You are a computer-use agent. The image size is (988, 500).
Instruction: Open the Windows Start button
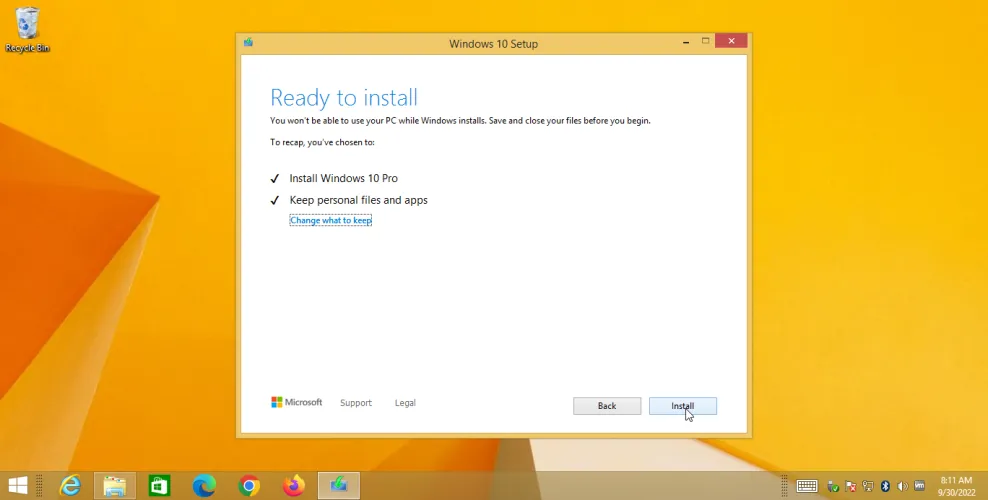tap(18, 486)
